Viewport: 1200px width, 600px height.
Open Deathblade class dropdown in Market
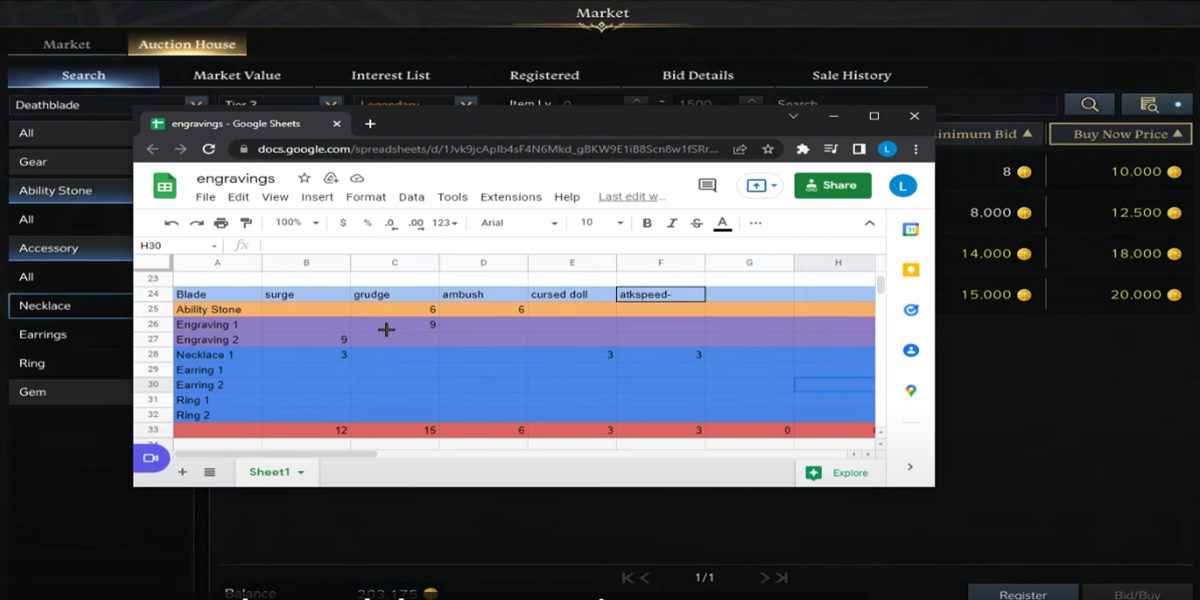108,104
